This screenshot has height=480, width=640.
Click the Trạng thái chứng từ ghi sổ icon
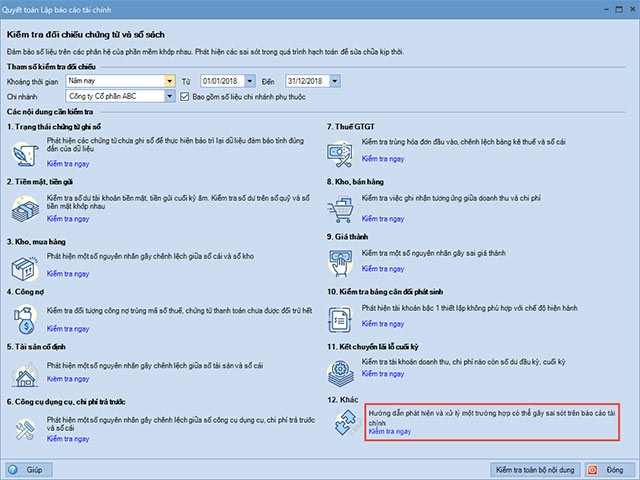click(24, 154)
